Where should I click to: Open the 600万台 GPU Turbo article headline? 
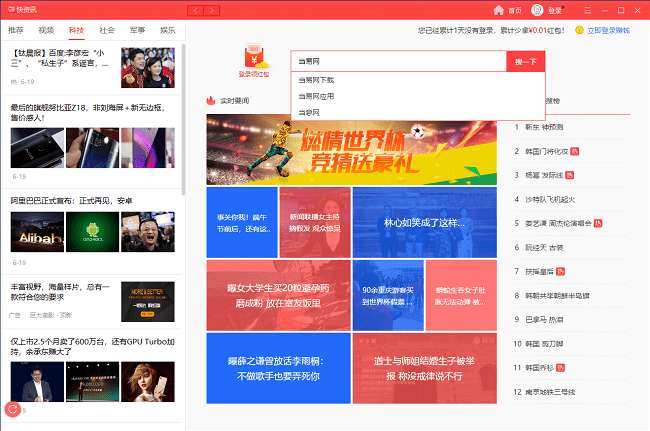pyautogui.click(x=92, y=346)
